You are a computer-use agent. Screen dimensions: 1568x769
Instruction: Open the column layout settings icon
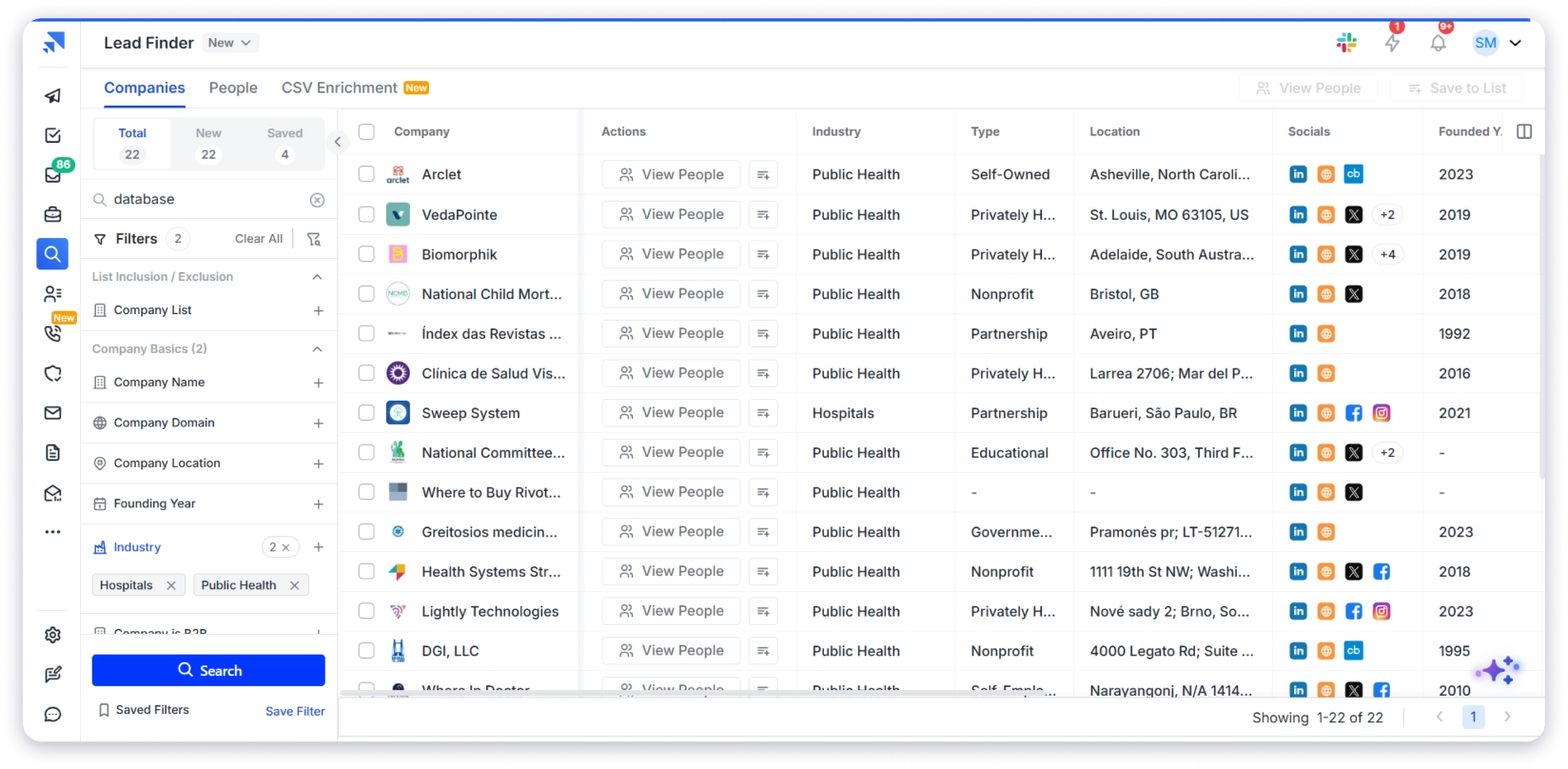click(1524, 131)
